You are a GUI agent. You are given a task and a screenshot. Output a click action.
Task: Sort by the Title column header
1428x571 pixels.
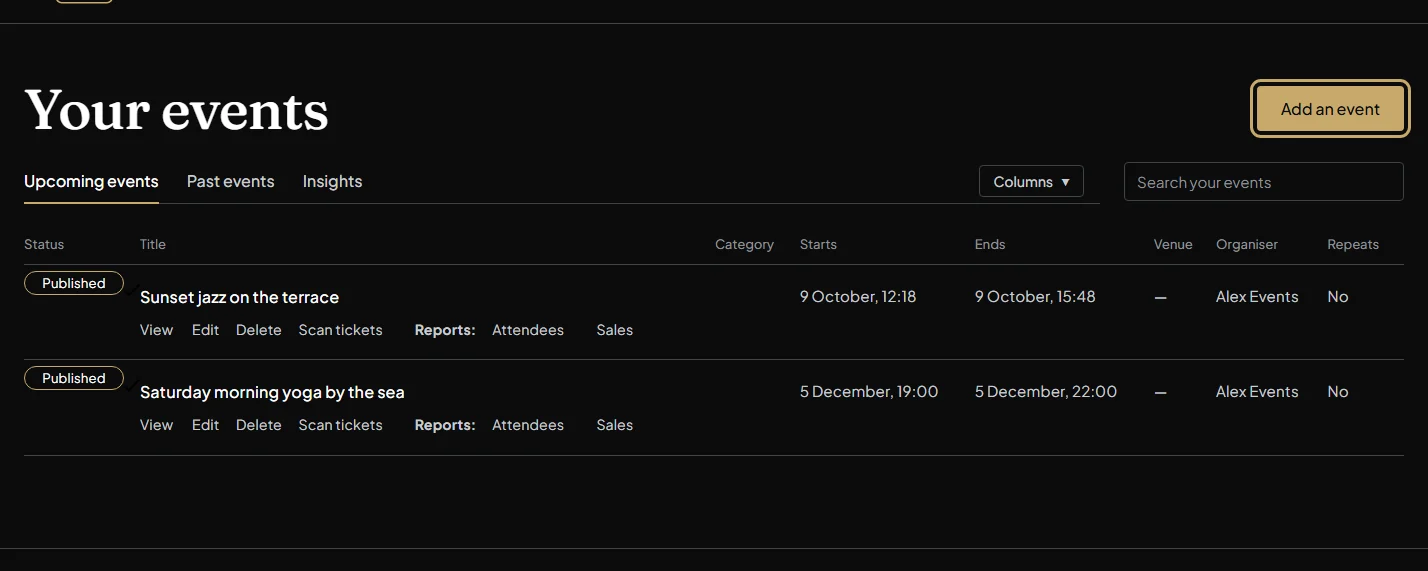153,244
